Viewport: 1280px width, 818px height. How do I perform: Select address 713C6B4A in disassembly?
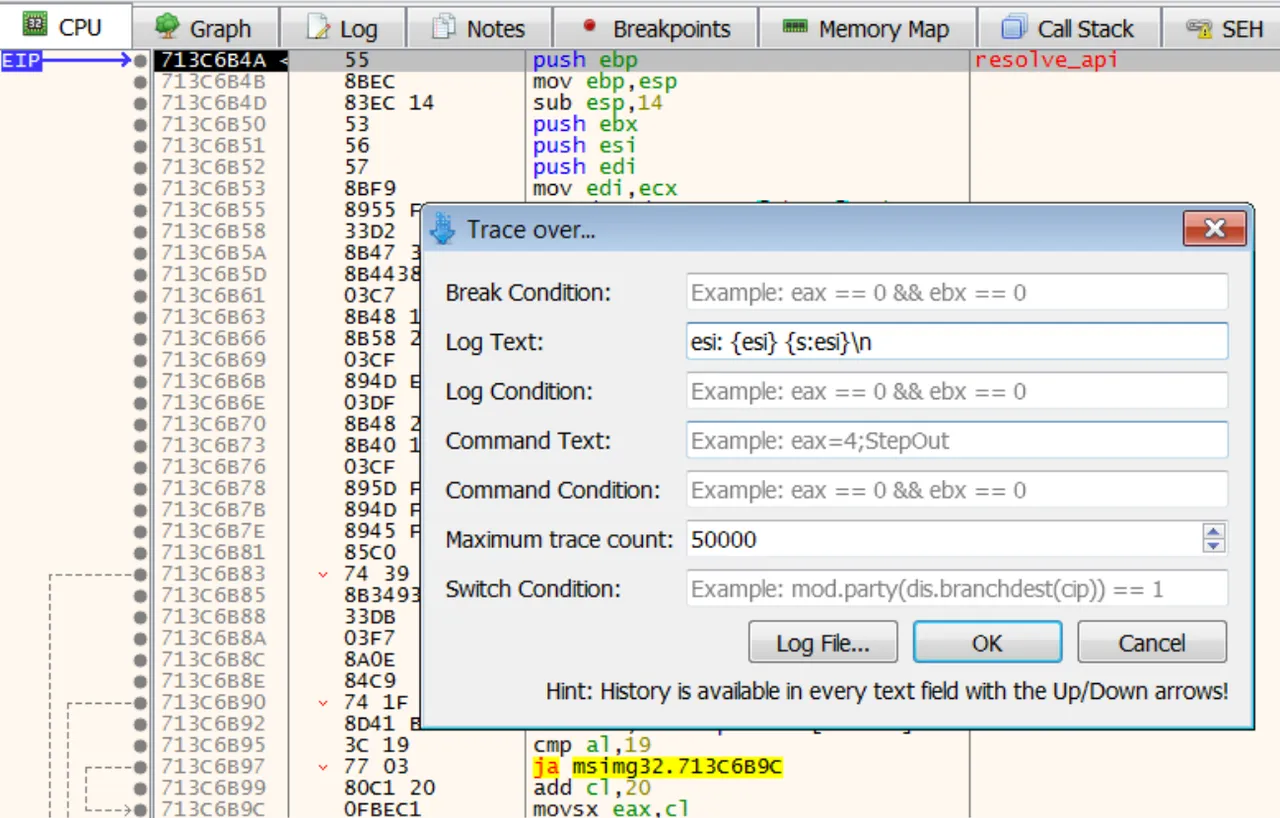213,60
